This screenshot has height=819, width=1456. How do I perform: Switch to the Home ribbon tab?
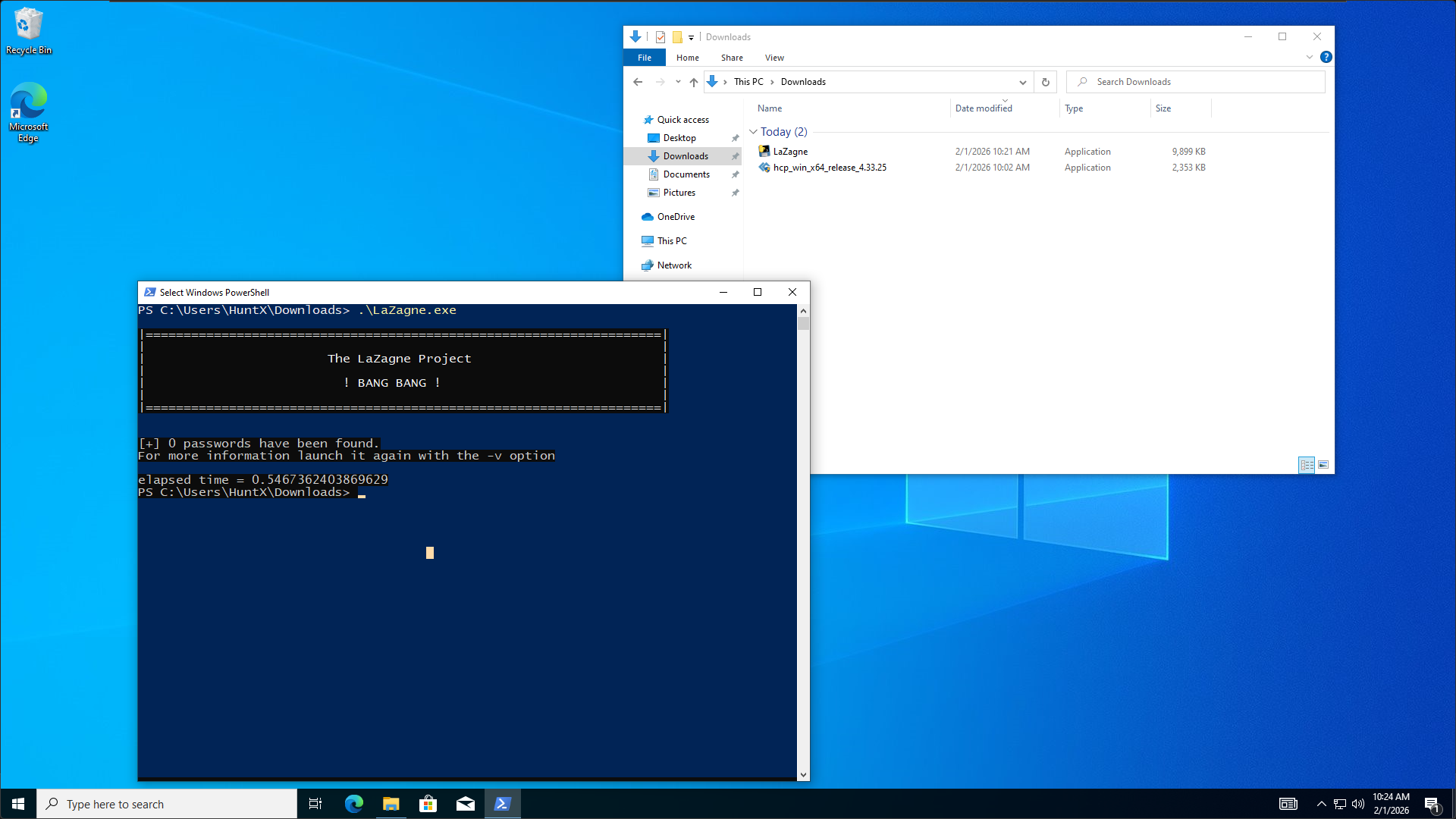coord(688,58)
